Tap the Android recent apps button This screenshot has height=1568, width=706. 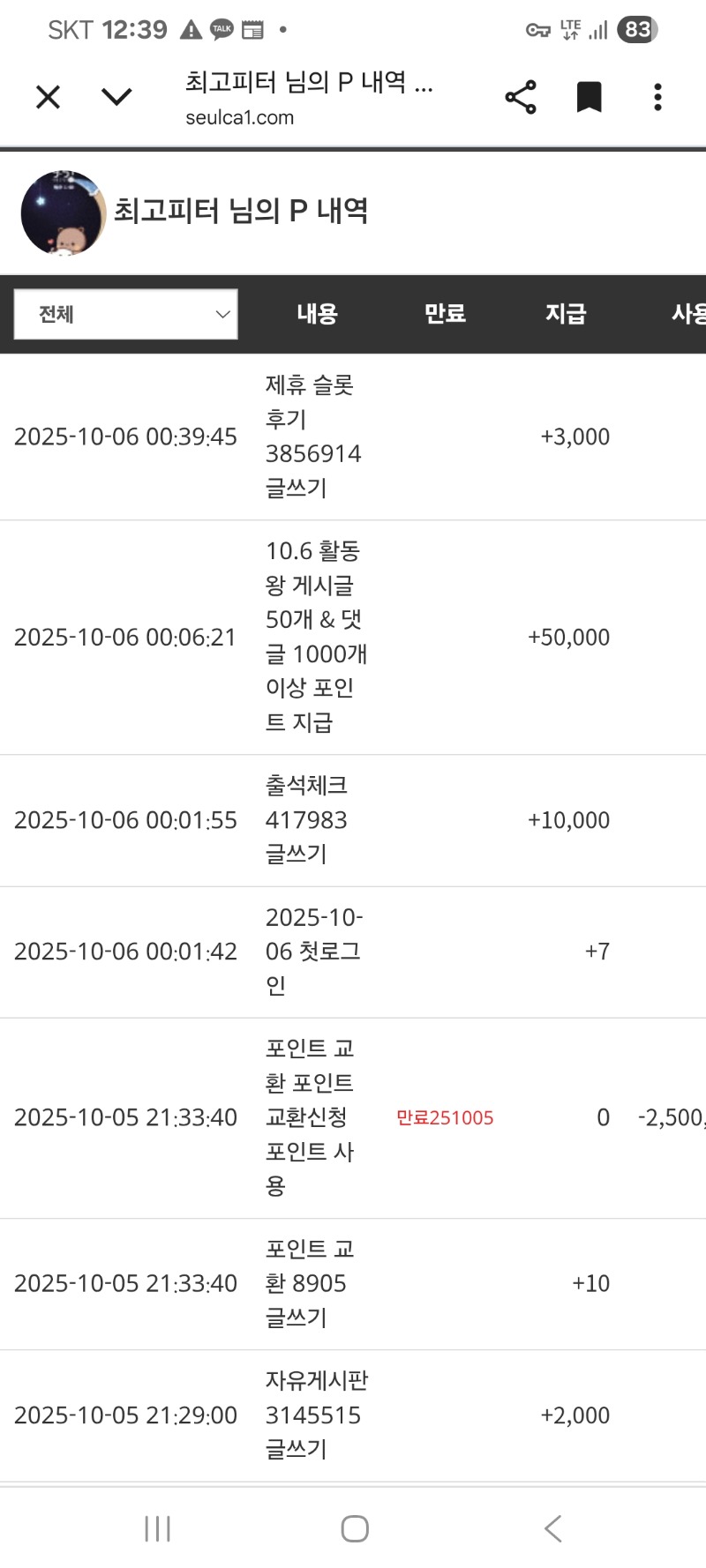[x=157, y=1528]
